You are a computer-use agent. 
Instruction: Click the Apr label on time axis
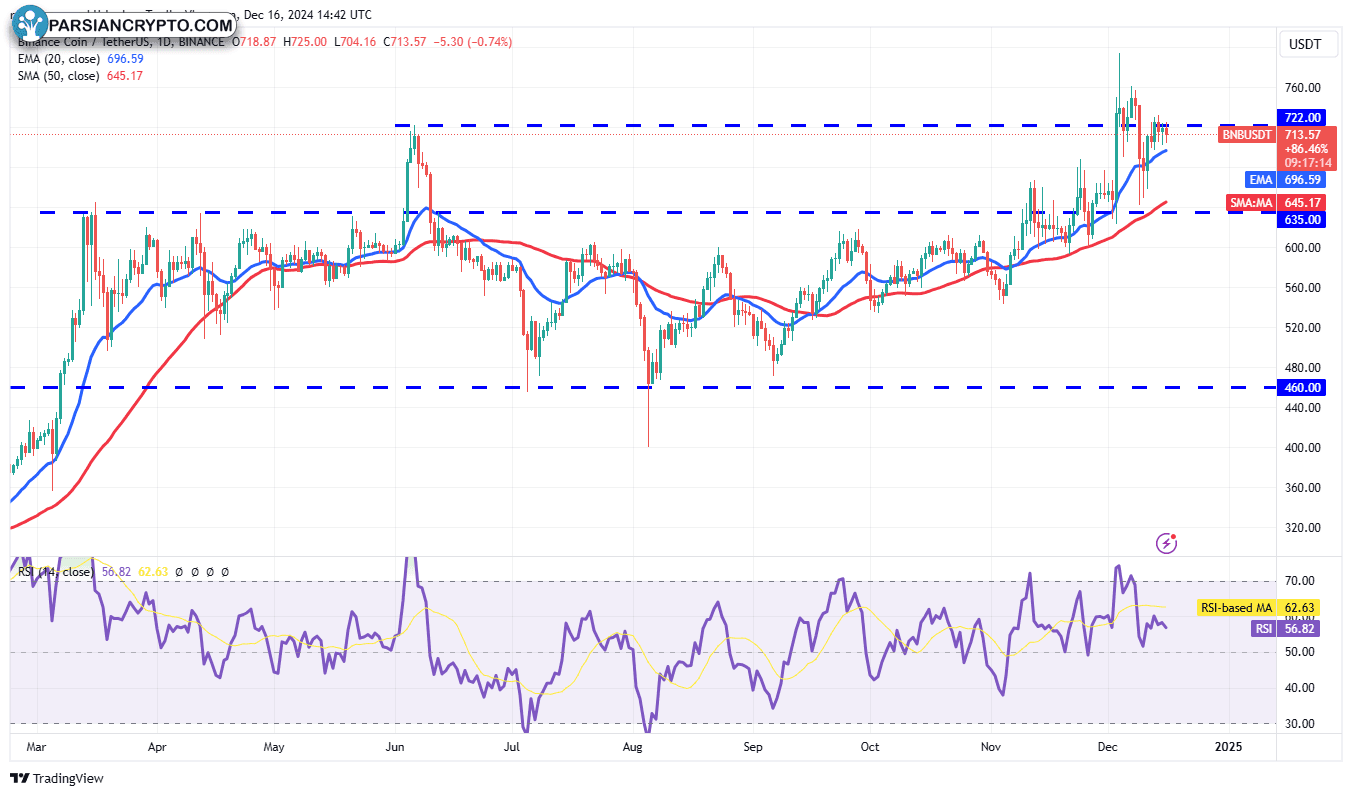click(156, 747)
